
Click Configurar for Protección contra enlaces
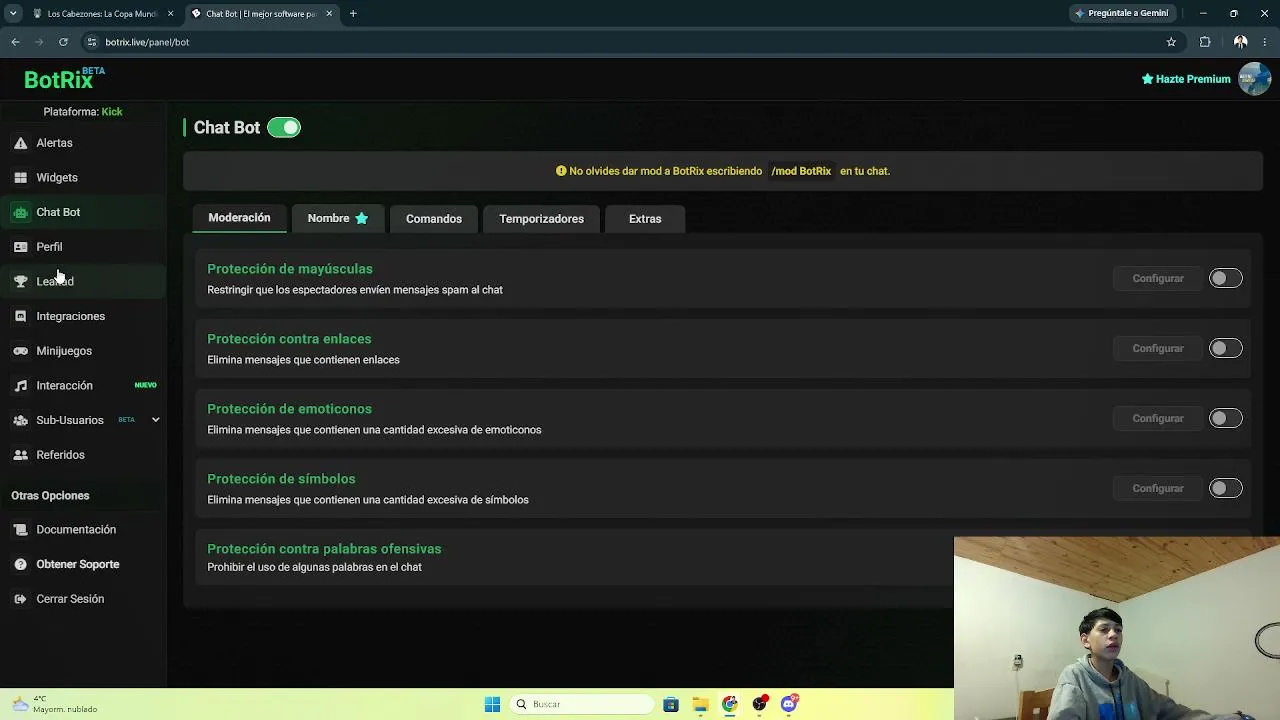coord(1158,348)
